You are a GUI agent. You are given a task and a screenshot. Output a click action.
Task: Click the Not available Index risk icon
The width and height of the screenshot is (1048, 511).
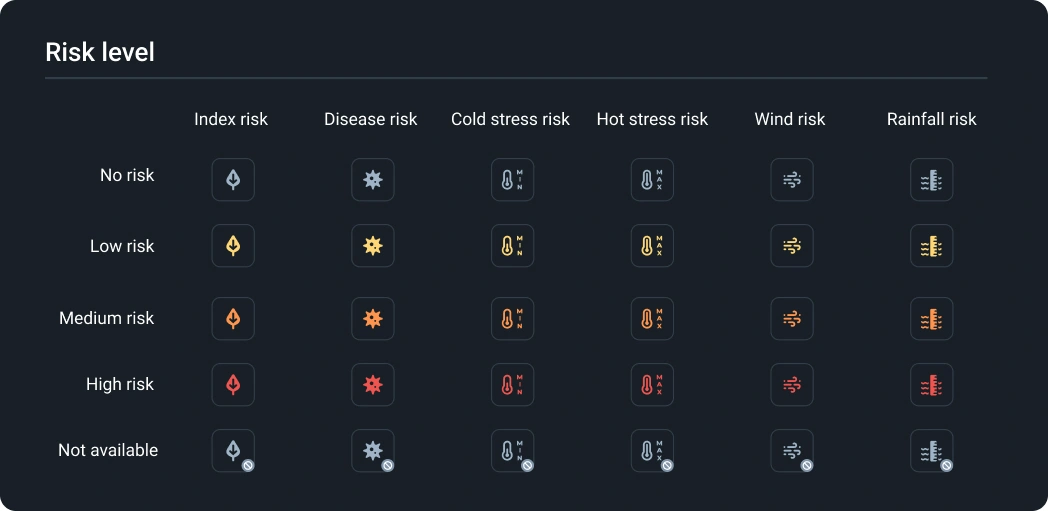(233, 451)
